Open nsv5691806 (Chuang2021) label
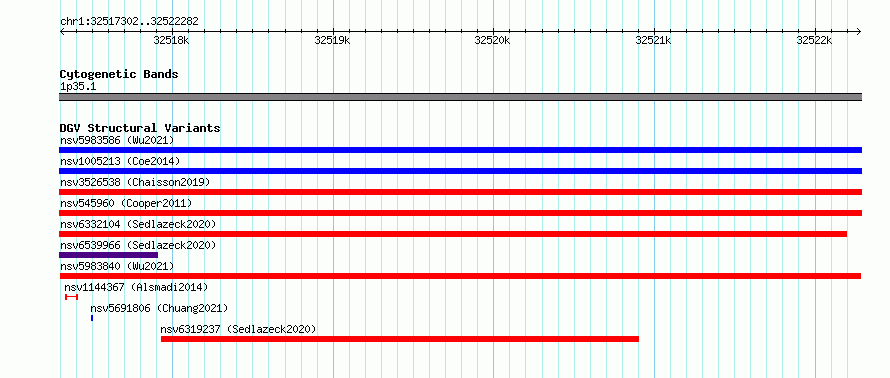 [x=159, y=308]
